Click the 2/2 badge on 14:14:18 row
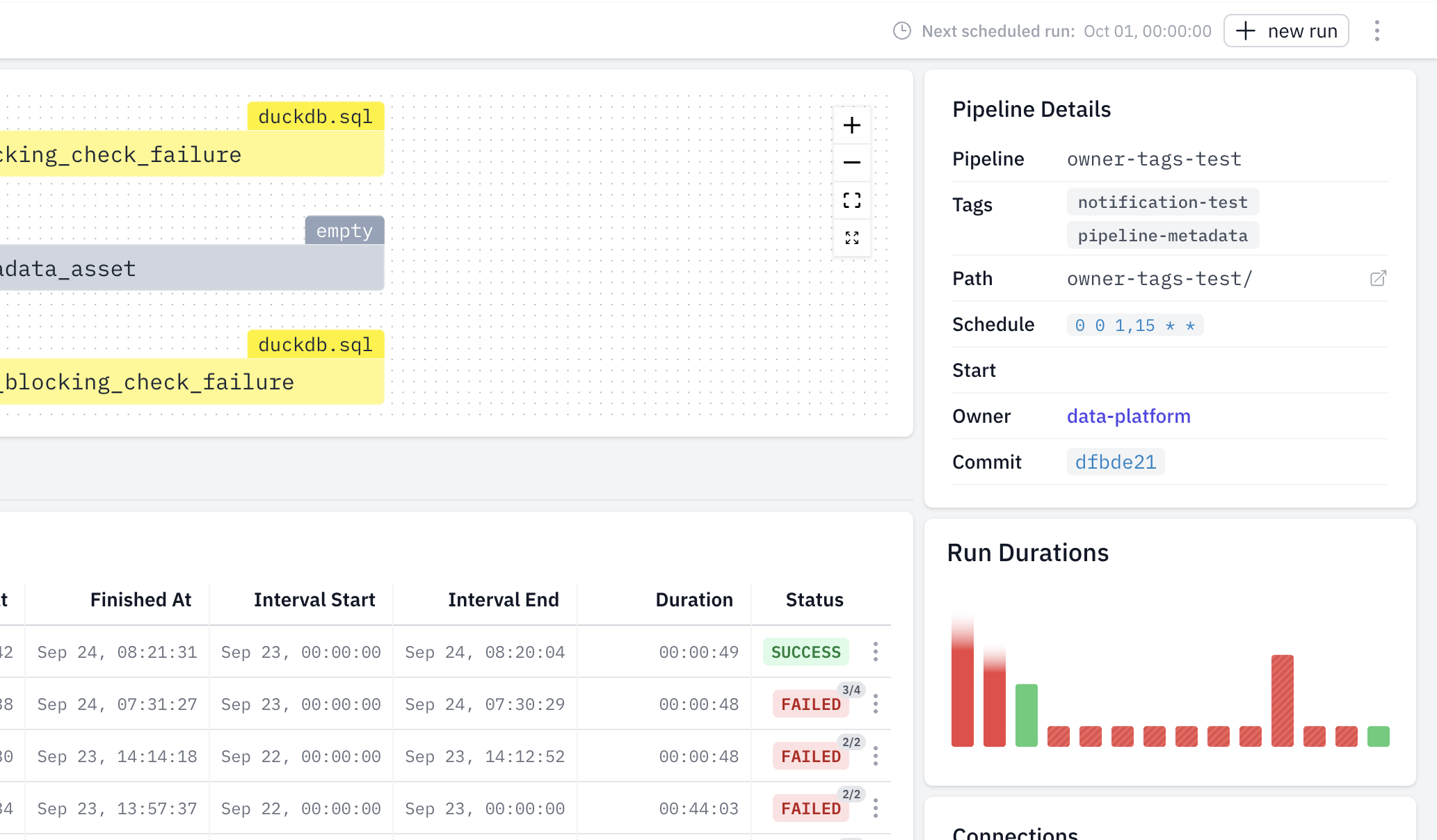 click(x=851, y=742)
